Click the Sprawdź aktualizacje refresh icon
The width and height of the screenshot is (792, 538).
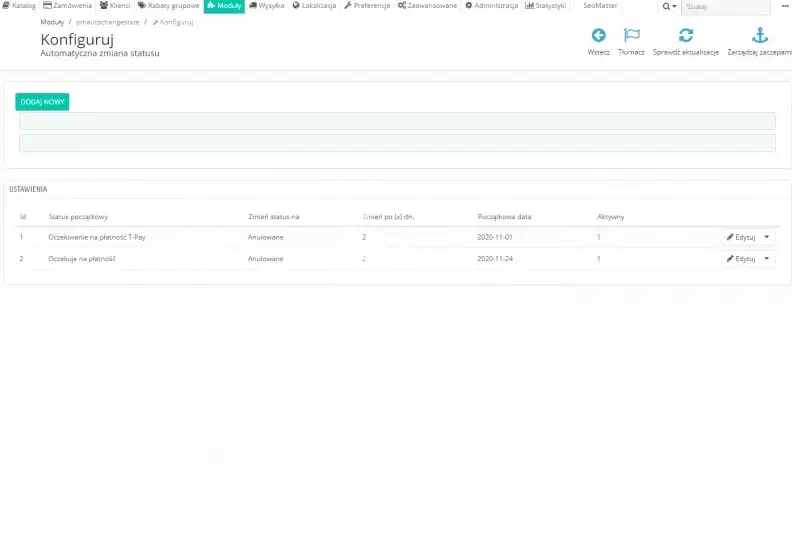click(x=686, y=36)
